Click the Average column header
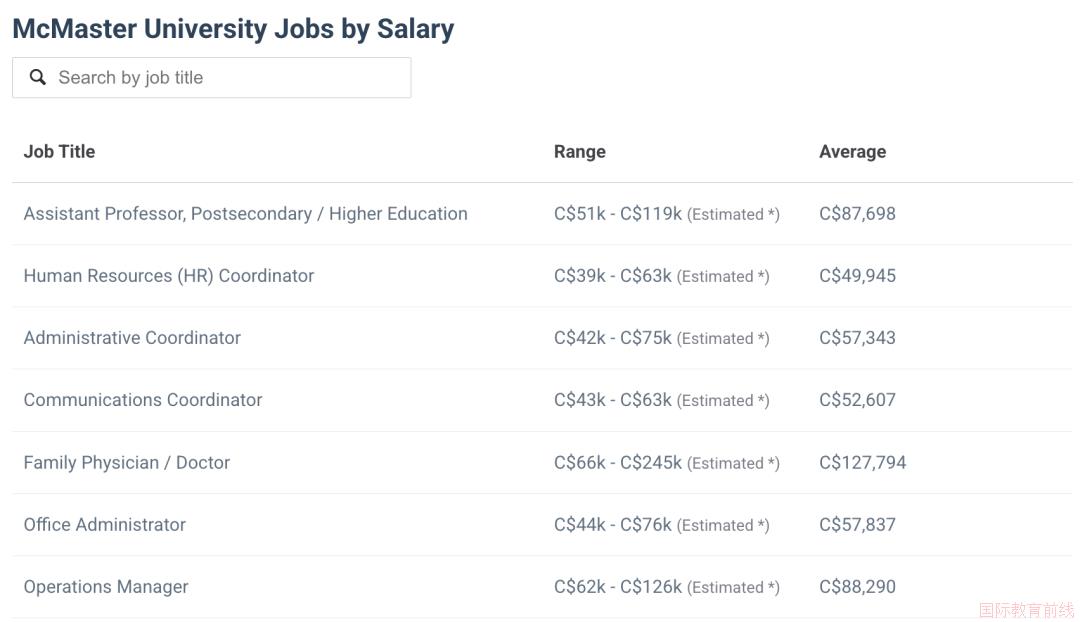1080x622 pixels. [853, 152]
